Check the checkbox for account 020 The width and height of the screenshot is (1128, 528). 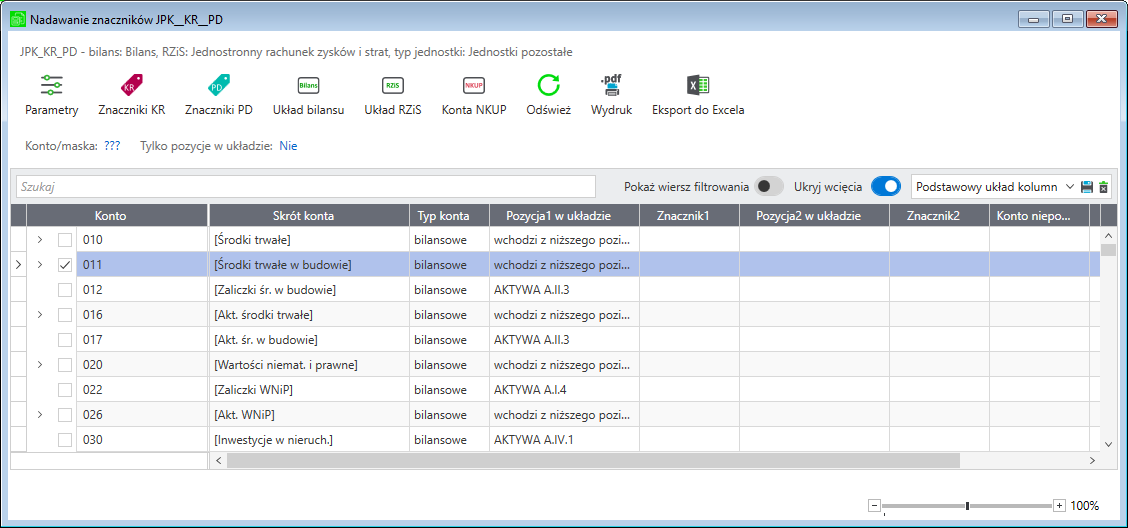[x=65, y=365]
